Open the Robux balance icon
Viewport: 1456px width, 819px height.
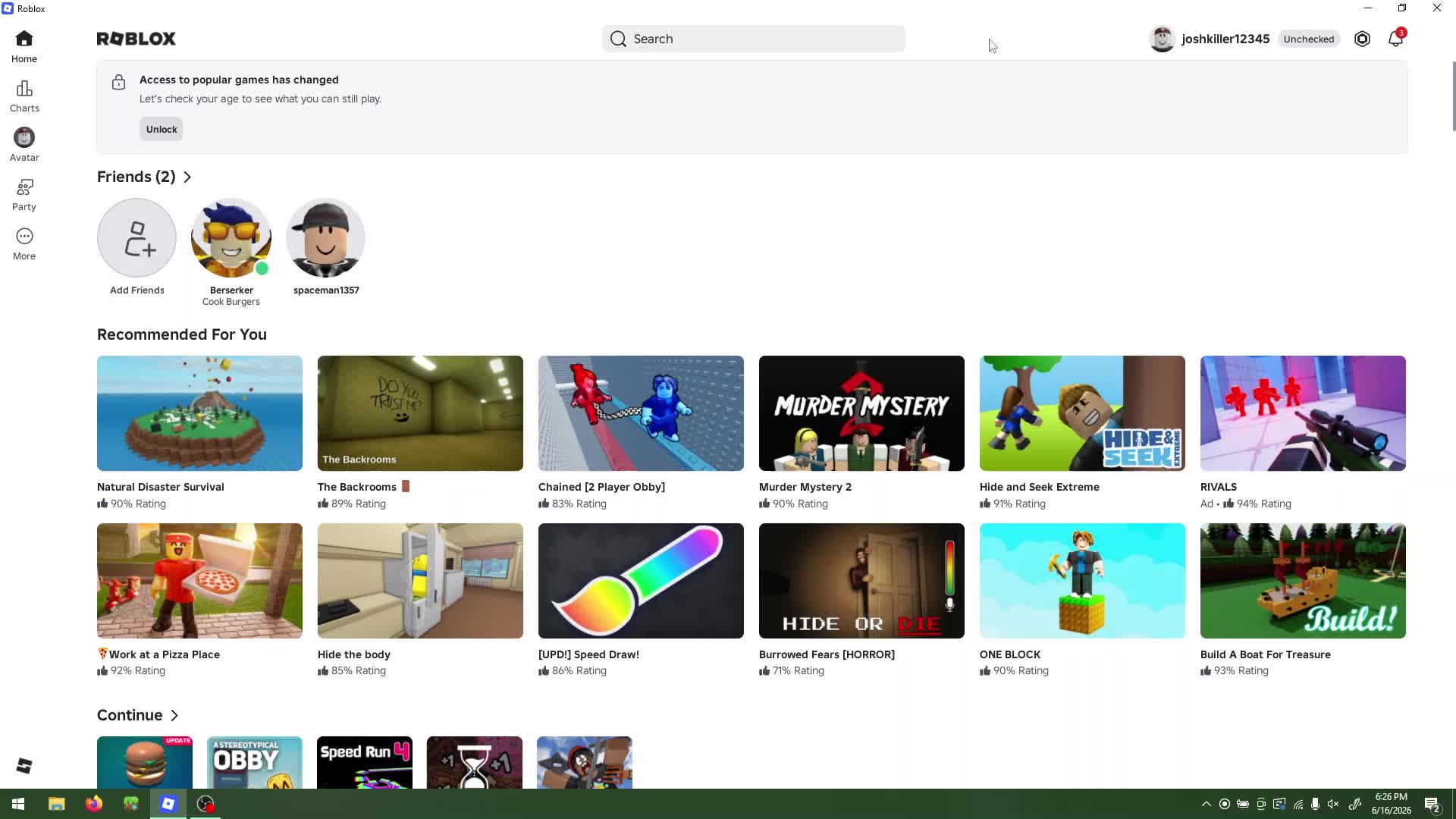(1362, 39)
